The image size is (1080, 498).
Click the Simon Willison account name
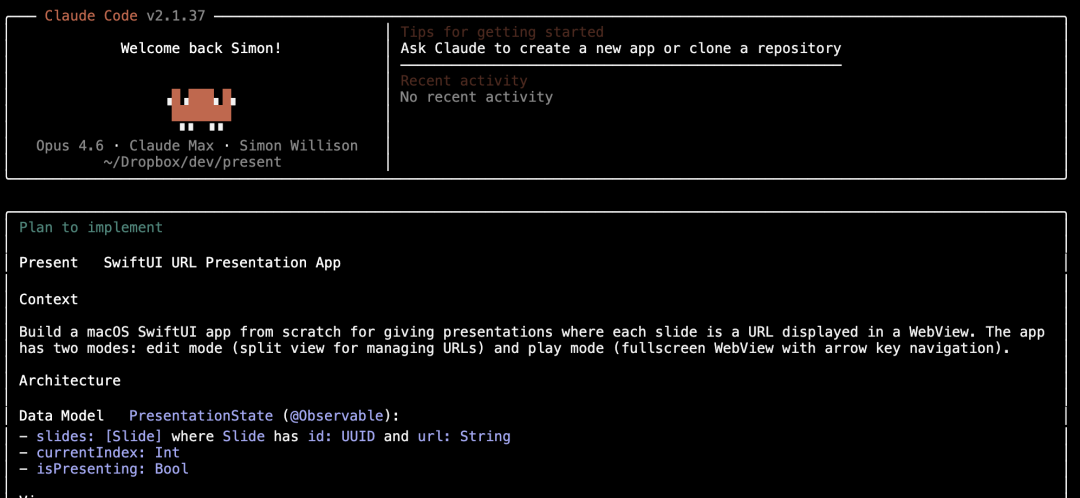click(298, 146)
